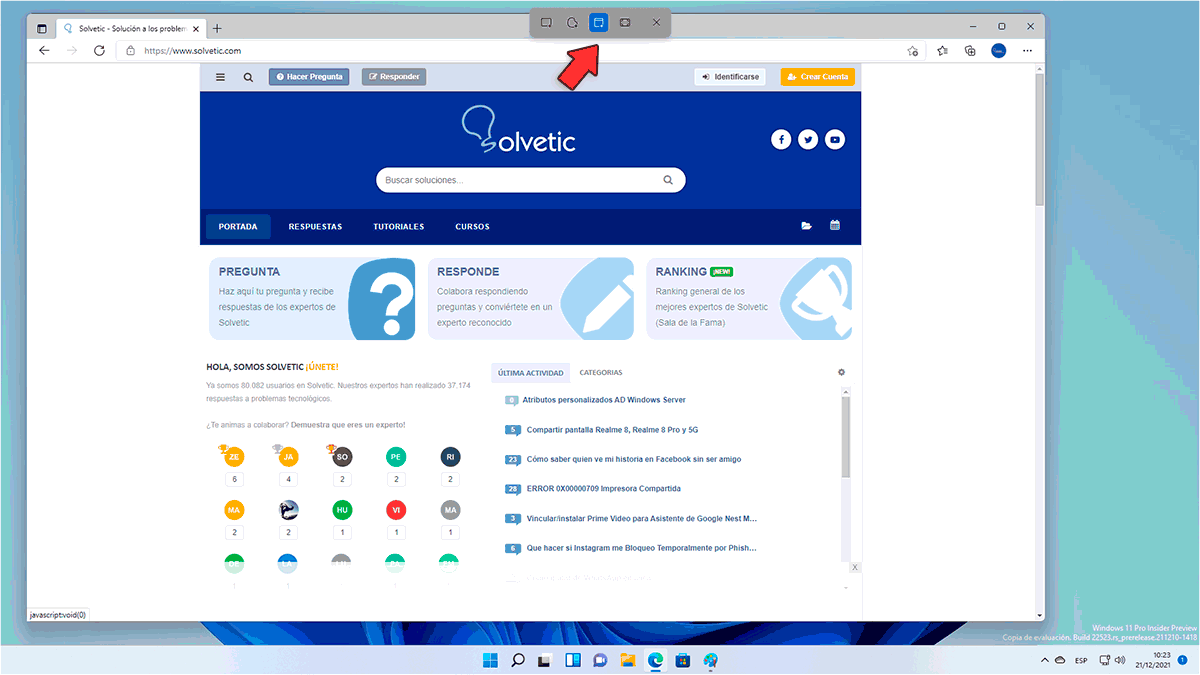The width and height of the screenshot is (1200, 675).
Task: Open the RESPUESTAS menu item
Action: 315,226
